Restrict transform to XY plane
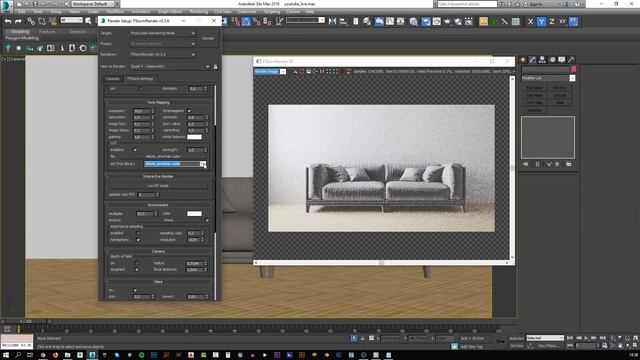Viewport: 640px width, 360px height. (x=562, y=22)
